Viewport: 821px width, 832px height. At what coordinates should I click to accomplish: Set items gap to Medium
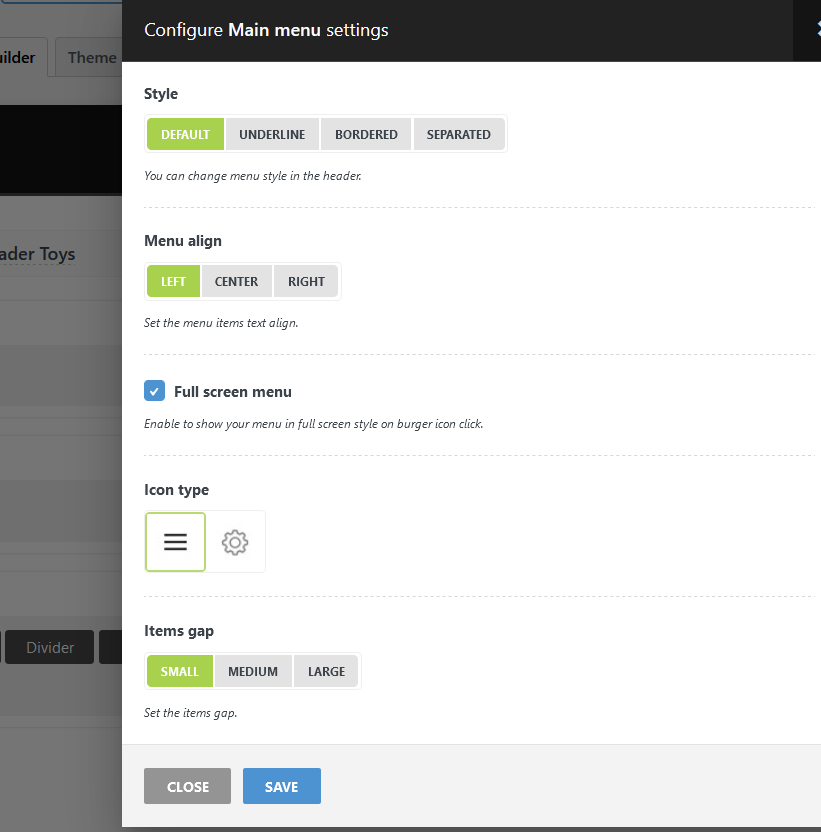(x=253, y=671)
